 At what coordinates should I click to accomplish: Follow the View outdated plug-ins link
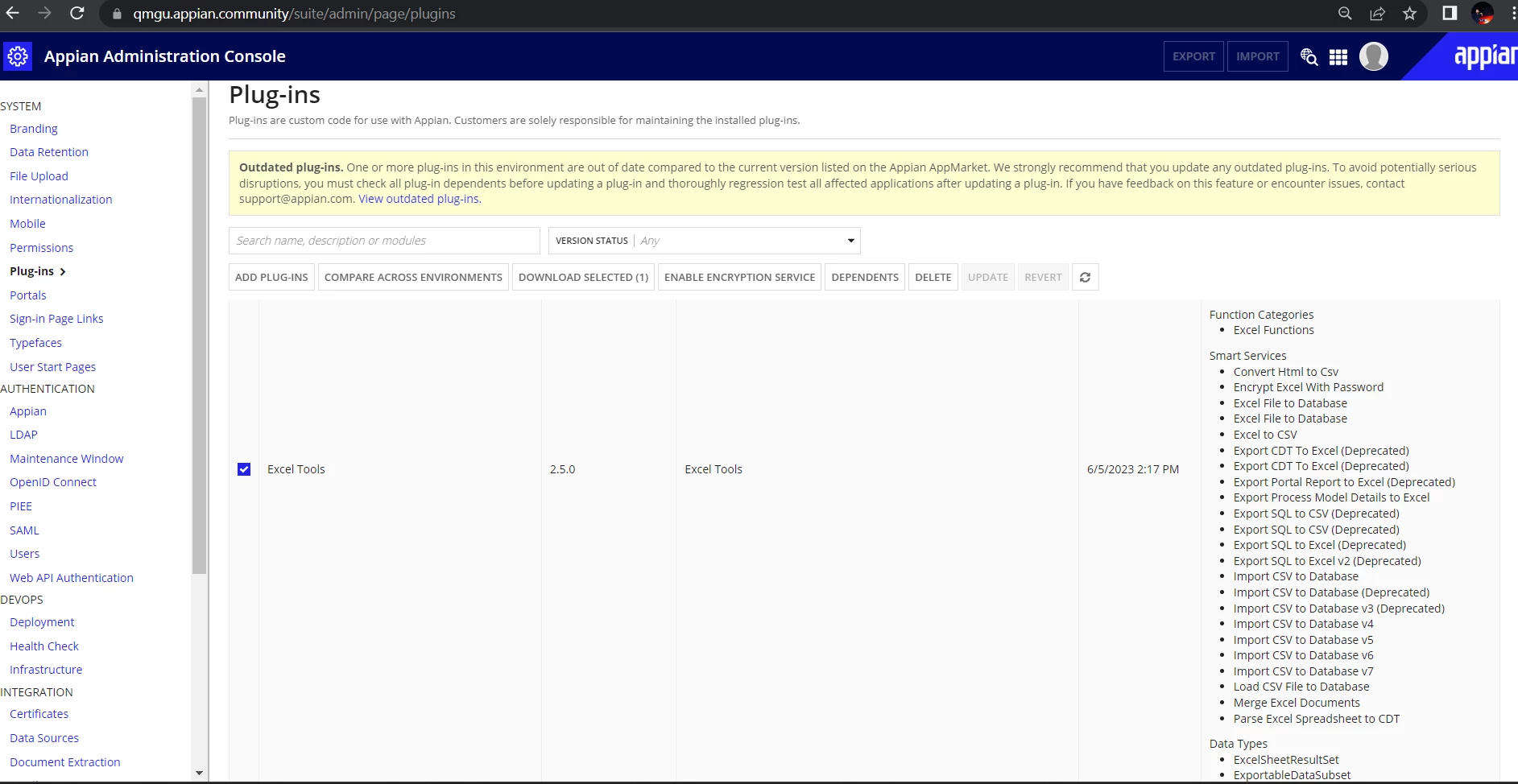(x=420, y=199)
